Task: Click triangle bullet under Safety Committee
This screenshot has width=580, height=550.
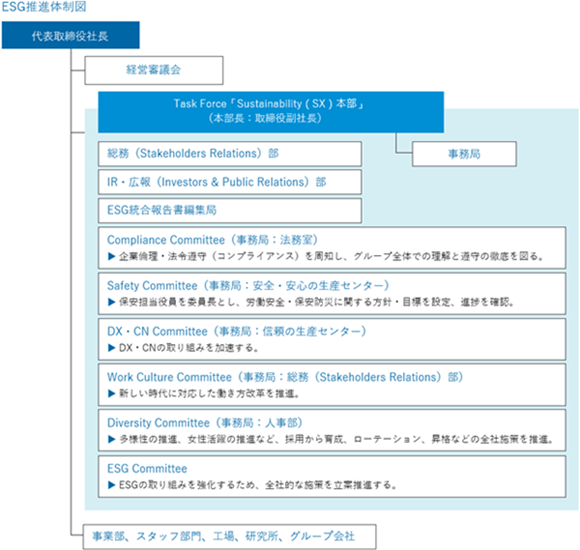Action: (x=111, y=302)
